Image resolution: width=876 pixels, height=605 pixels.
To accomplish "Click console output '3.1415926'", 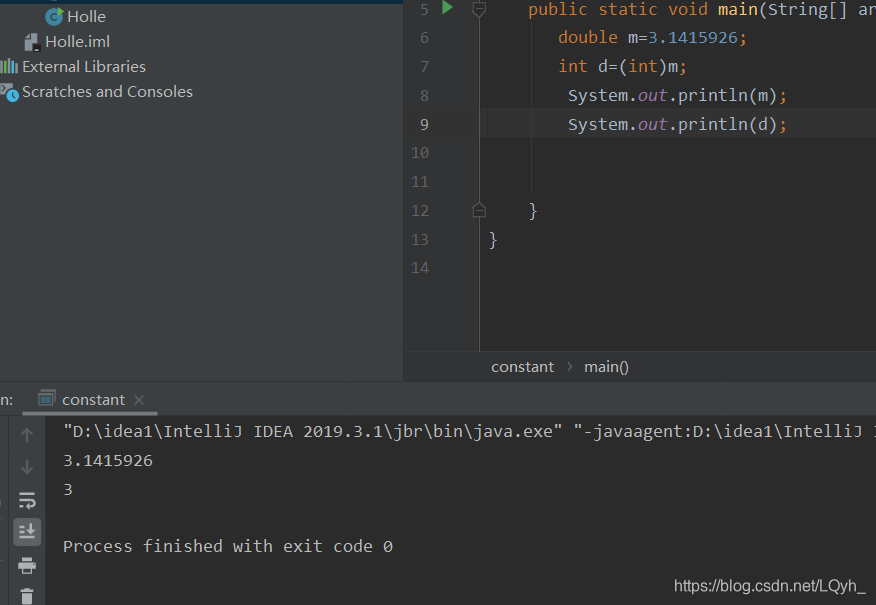I will point(108,461).
